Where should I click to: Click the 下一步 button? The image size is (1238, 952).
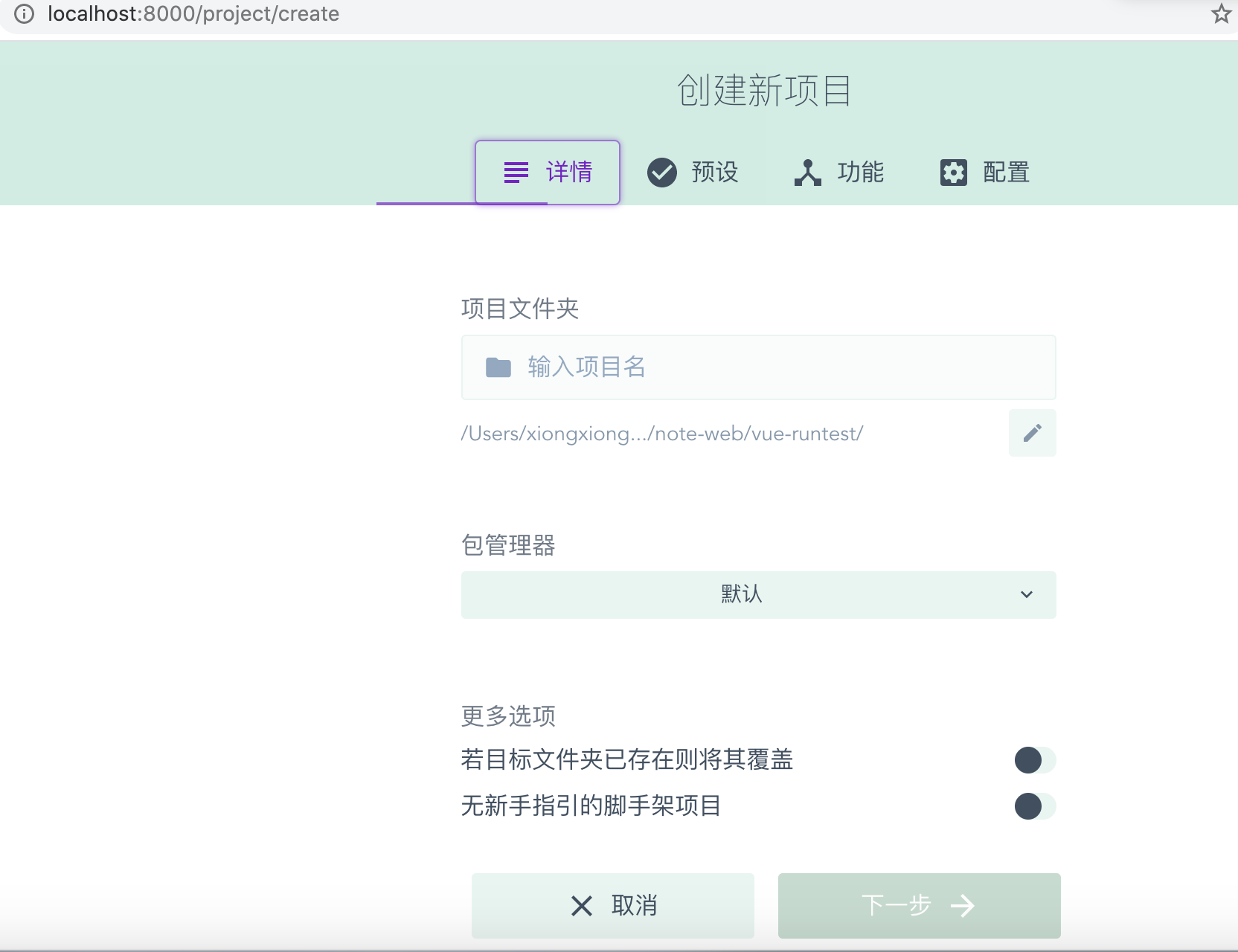click(920, 906)
